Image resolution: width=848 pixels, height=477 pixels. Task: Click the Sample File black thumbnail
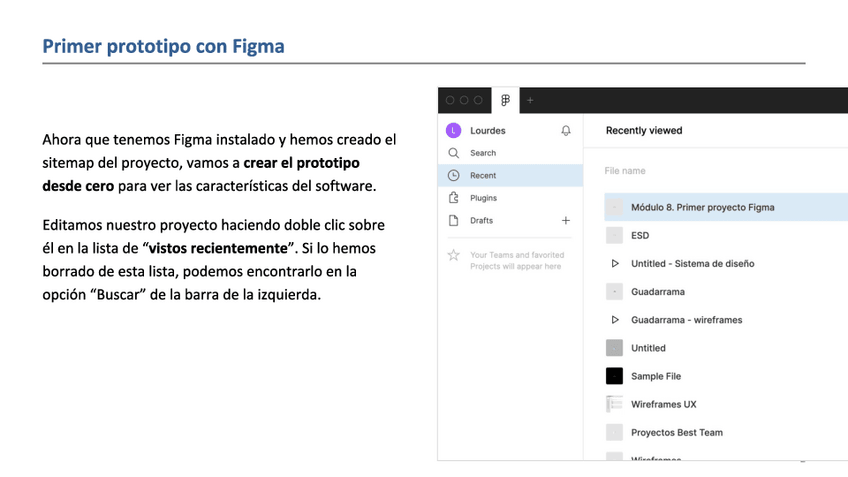tap(615, 376)
